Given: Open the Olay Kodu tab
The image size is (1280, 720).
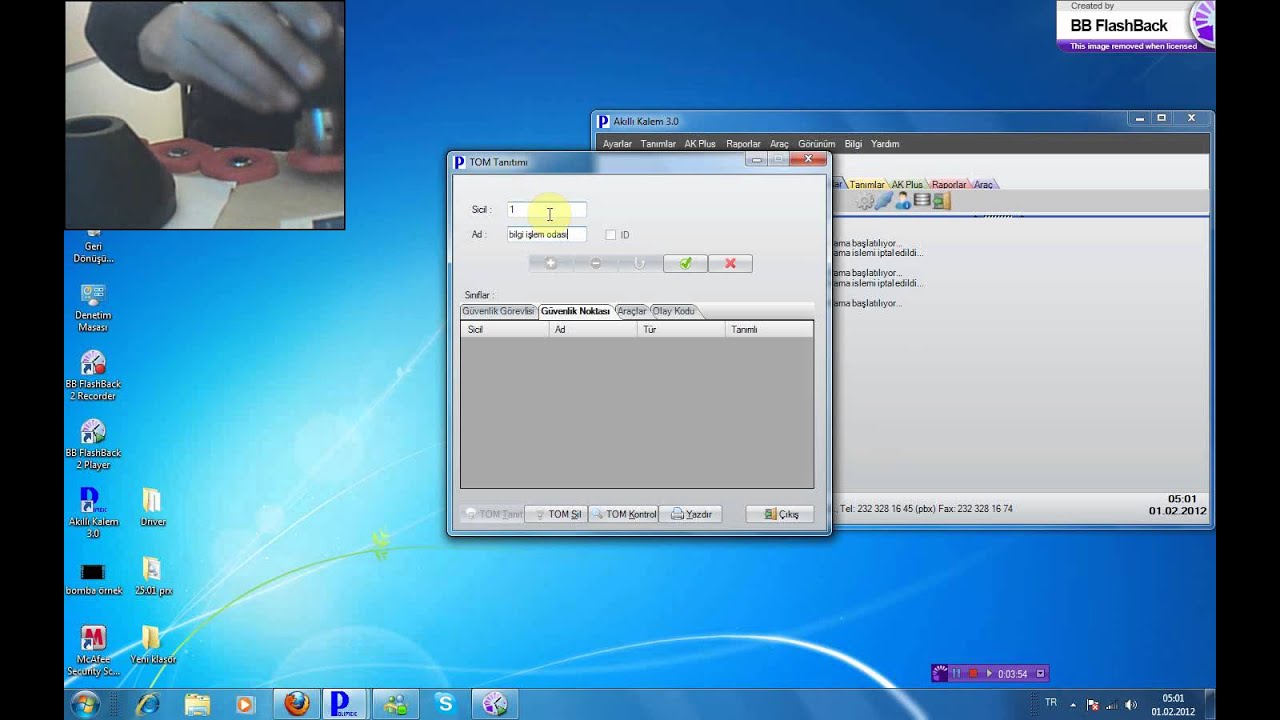Looking at the screenshot, I should tap(673, 311).
